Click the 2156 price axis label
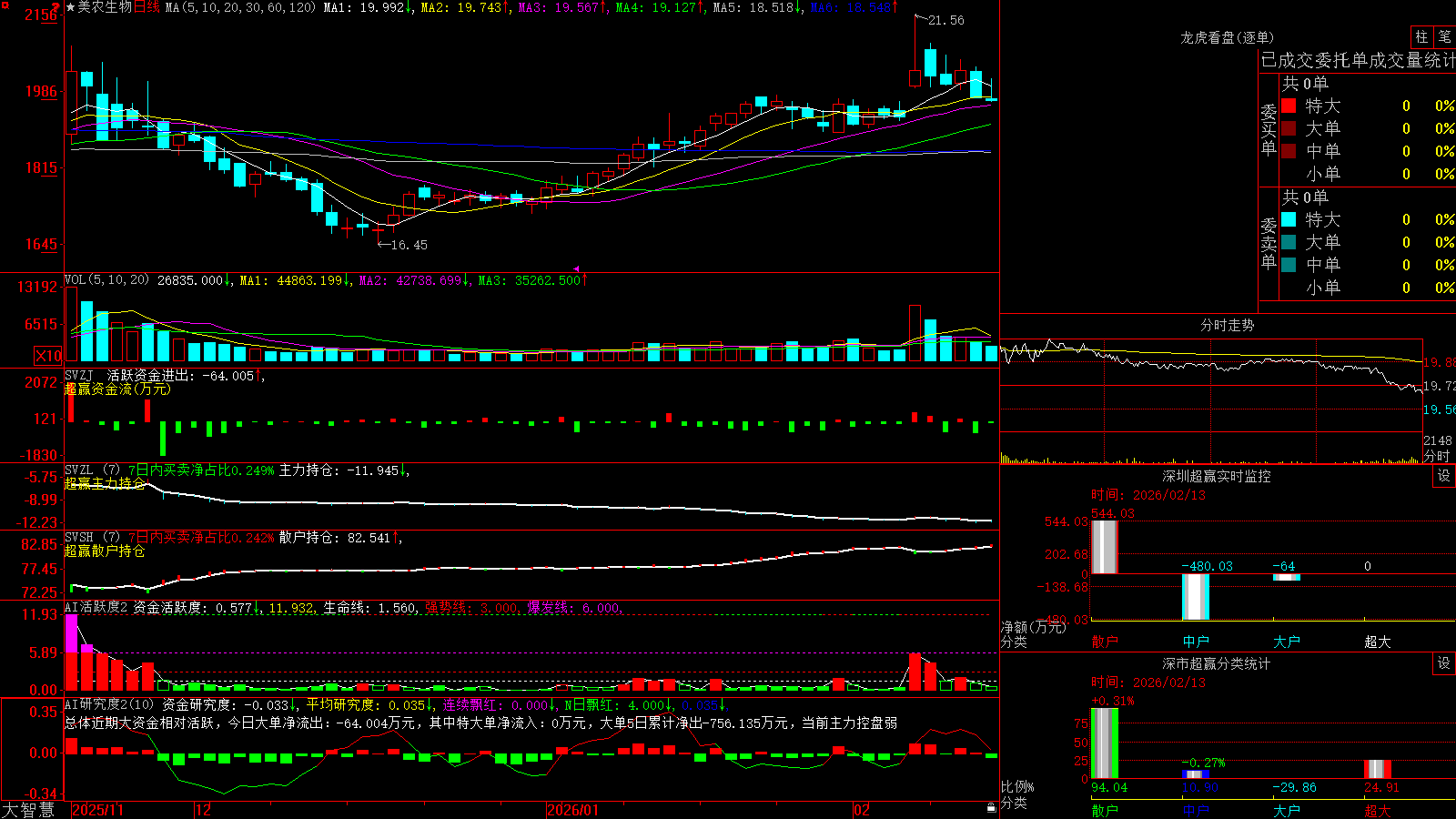The height and width of the screenshot is (819, 1456). (x=40, y=15)
